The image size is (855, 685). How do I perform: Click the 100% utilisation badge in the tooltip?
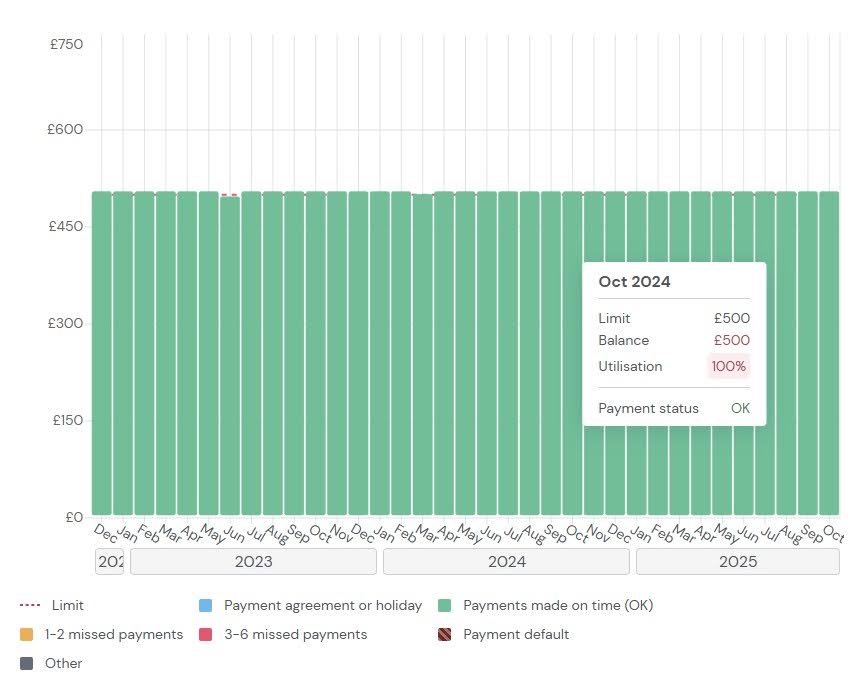click(728, 366)
